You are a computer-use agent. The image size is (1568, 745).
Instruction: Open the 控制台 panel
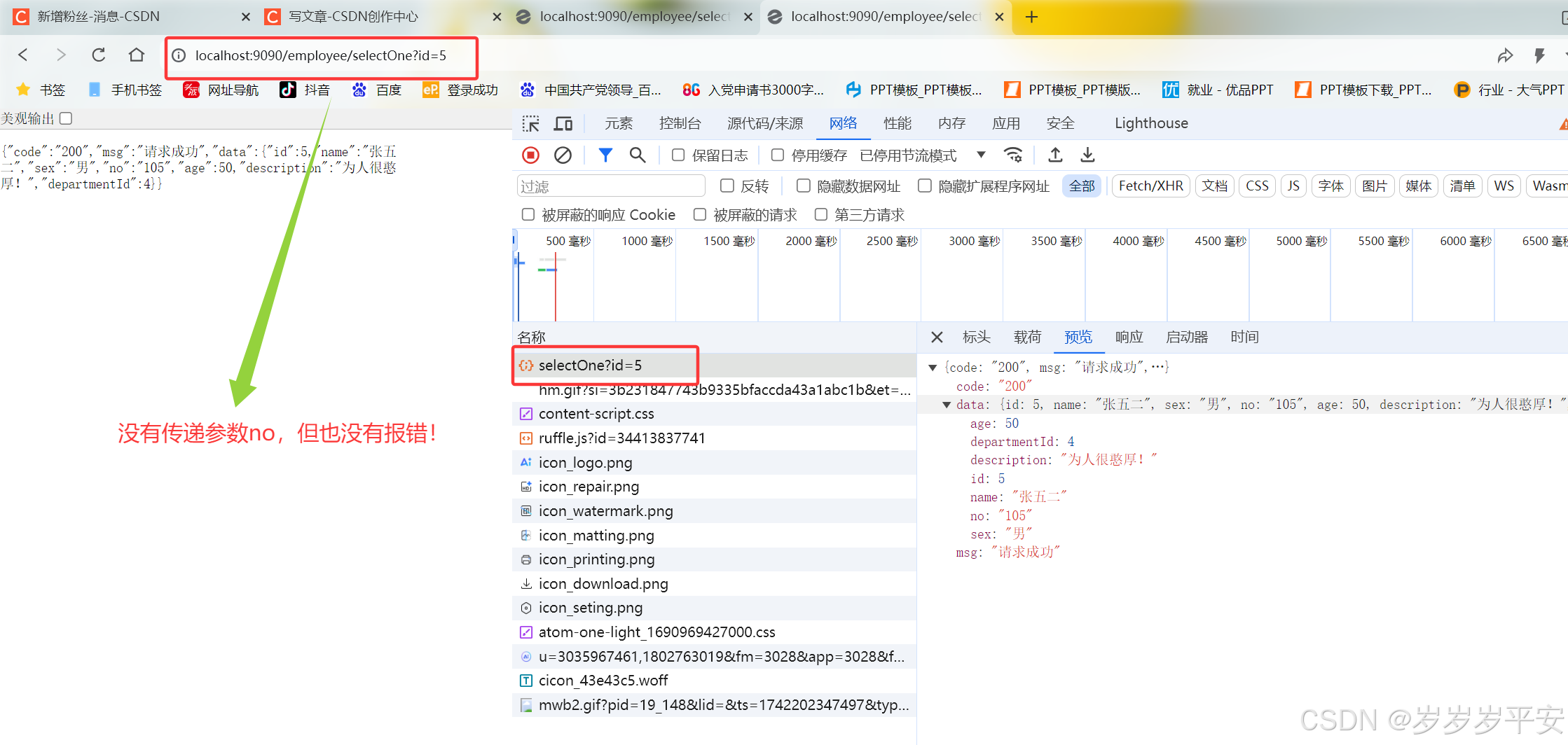click(680, 123)
